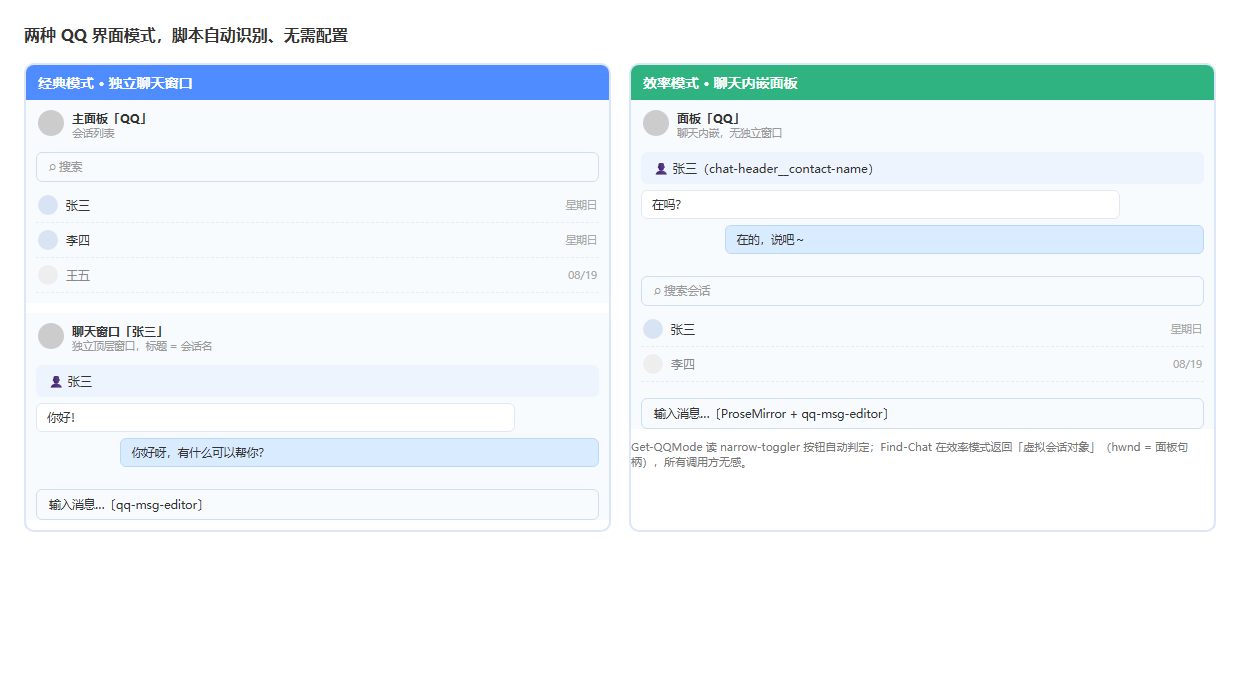Click subtitle 聊天内嵌，无独立窗口
Viewport: 1240px width, 700px height.
730,133
